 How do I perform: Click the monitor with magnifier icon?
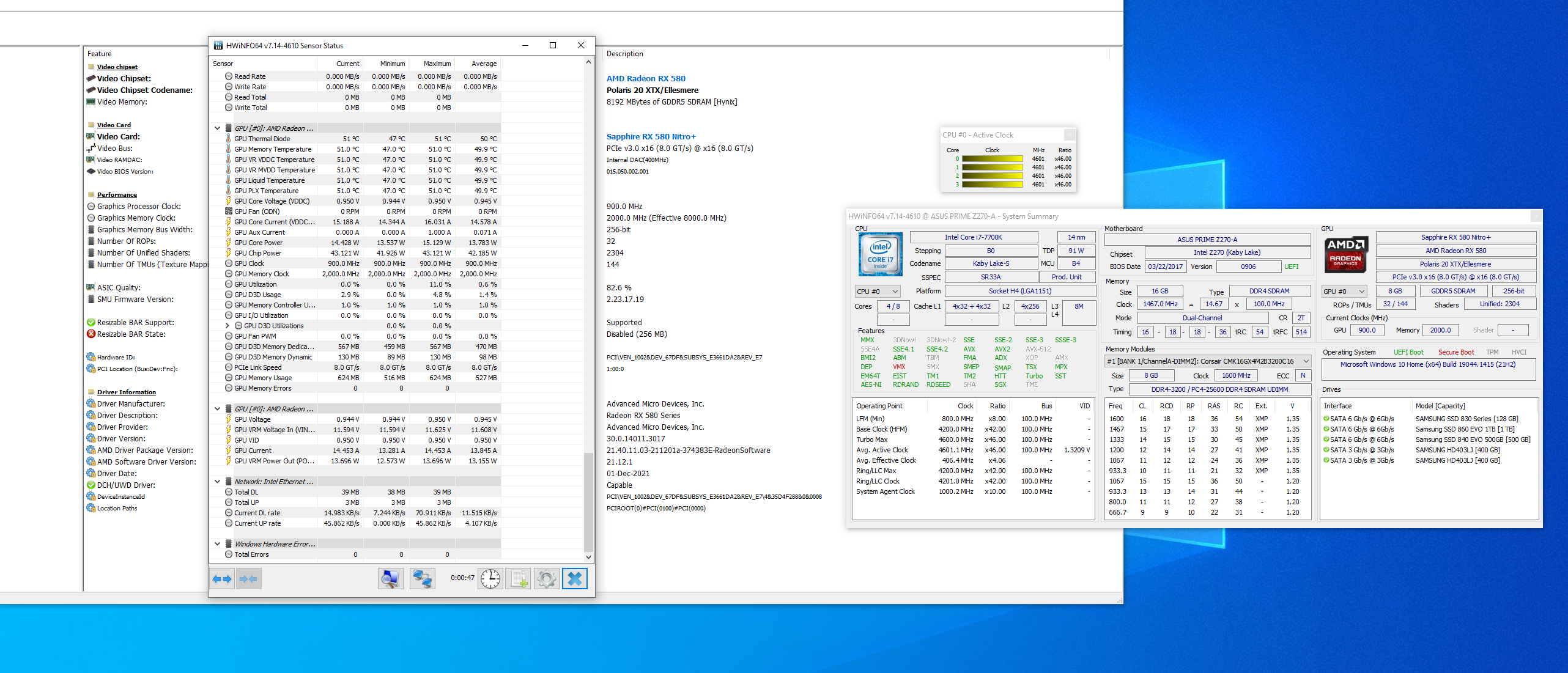pyautogui.click(x=390, y=578)
